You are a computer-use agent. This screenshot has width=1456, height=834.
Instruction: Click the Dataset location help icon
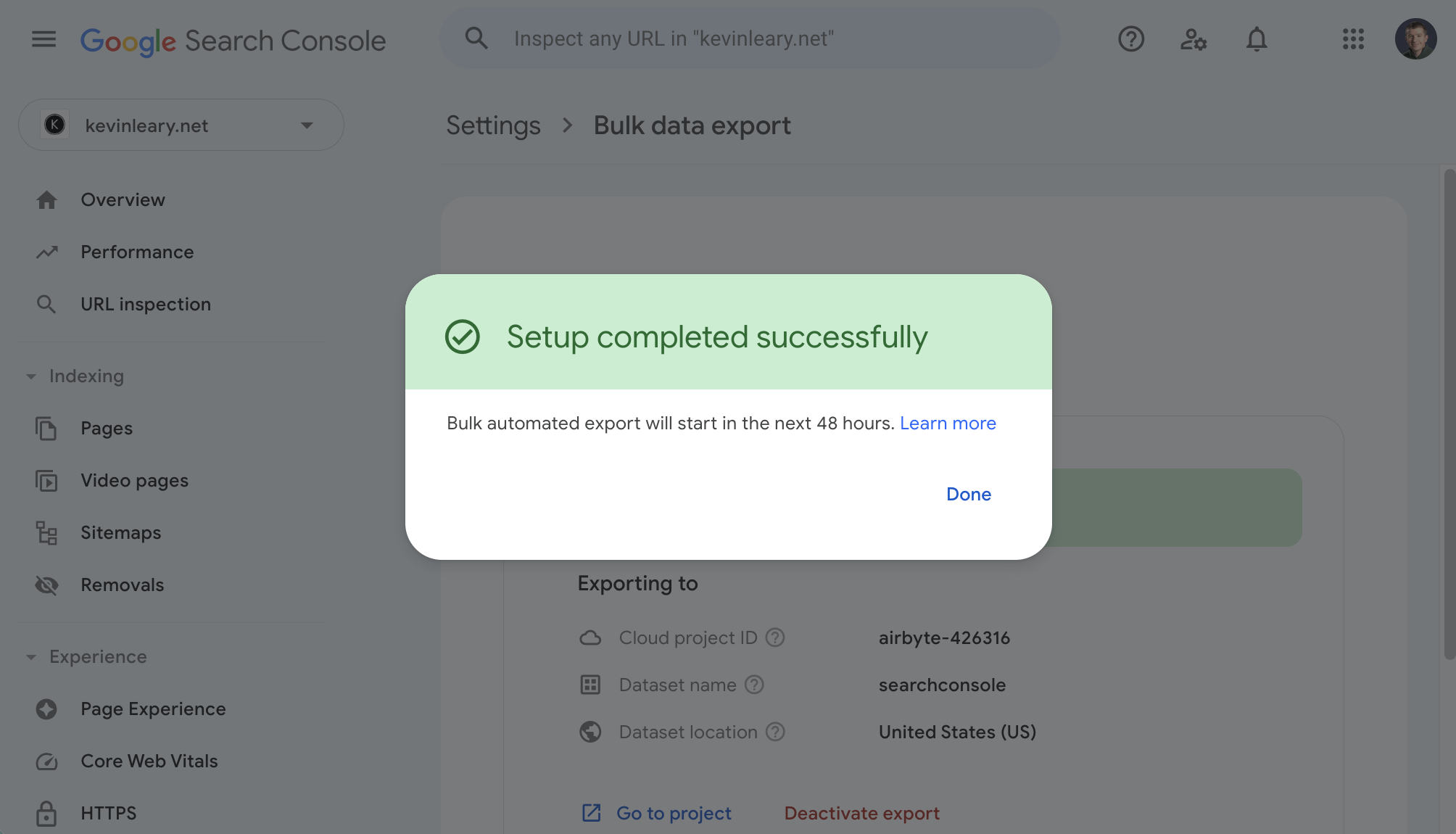(x=775, y=732)
